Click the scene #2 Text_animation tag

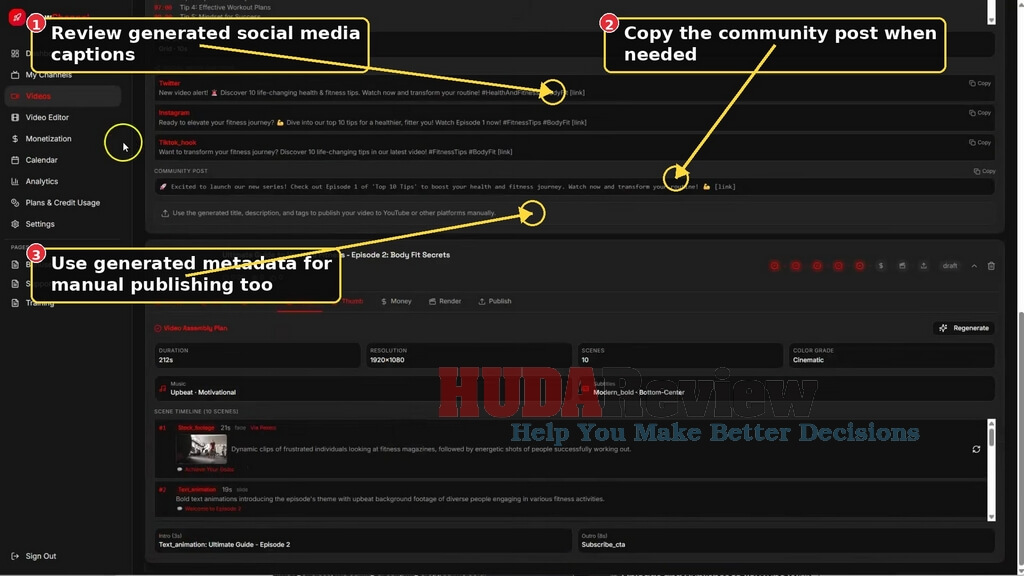(197, 489)
